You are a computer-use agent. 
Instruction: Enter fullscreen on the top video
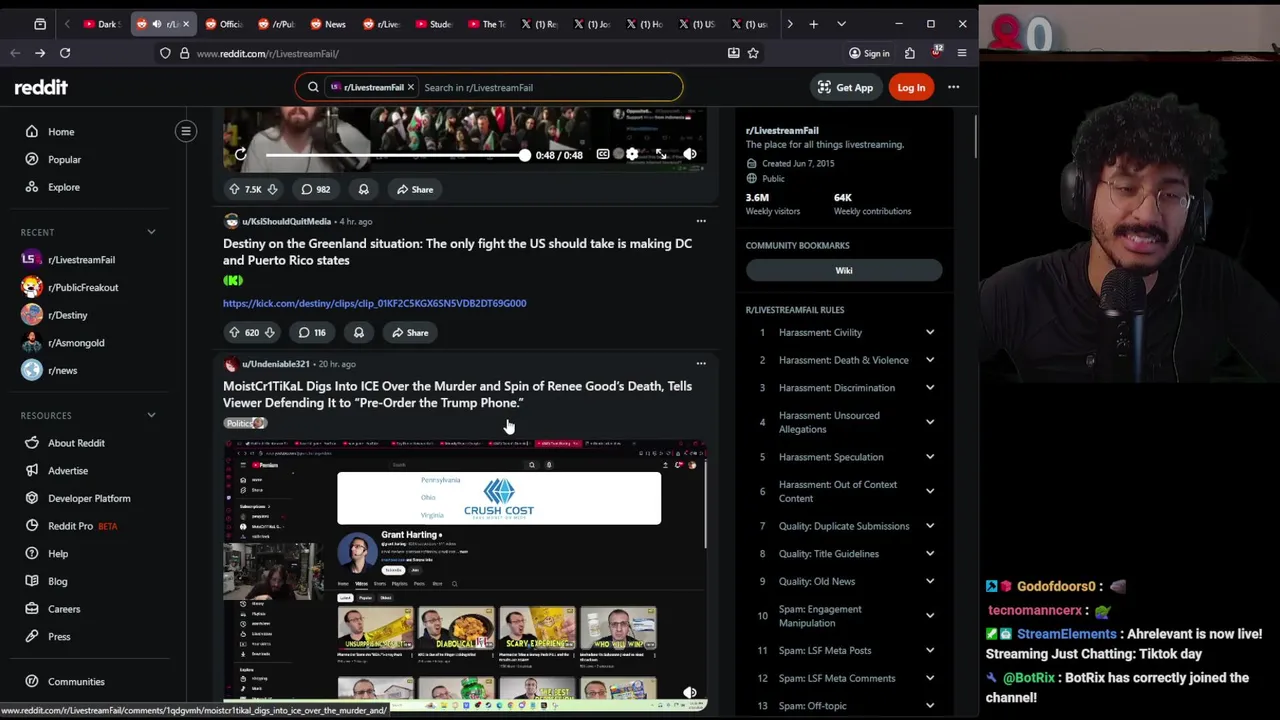(661, 154)
